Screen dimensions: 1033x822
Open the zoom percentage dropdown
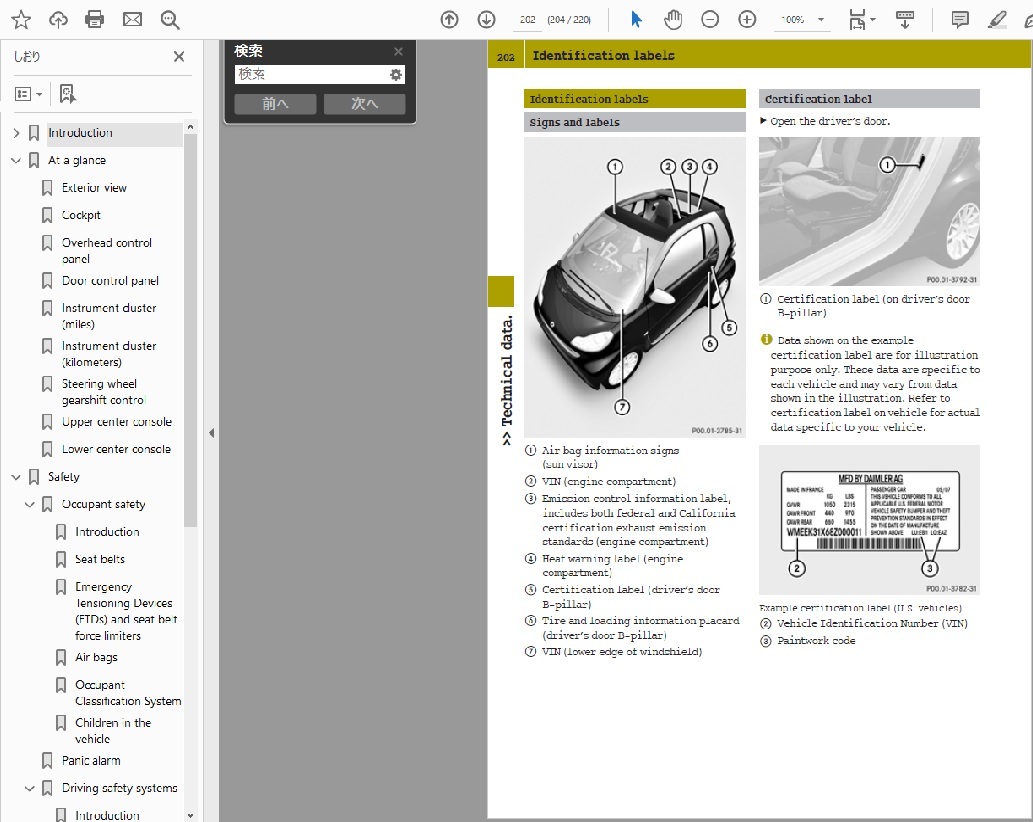821,19
